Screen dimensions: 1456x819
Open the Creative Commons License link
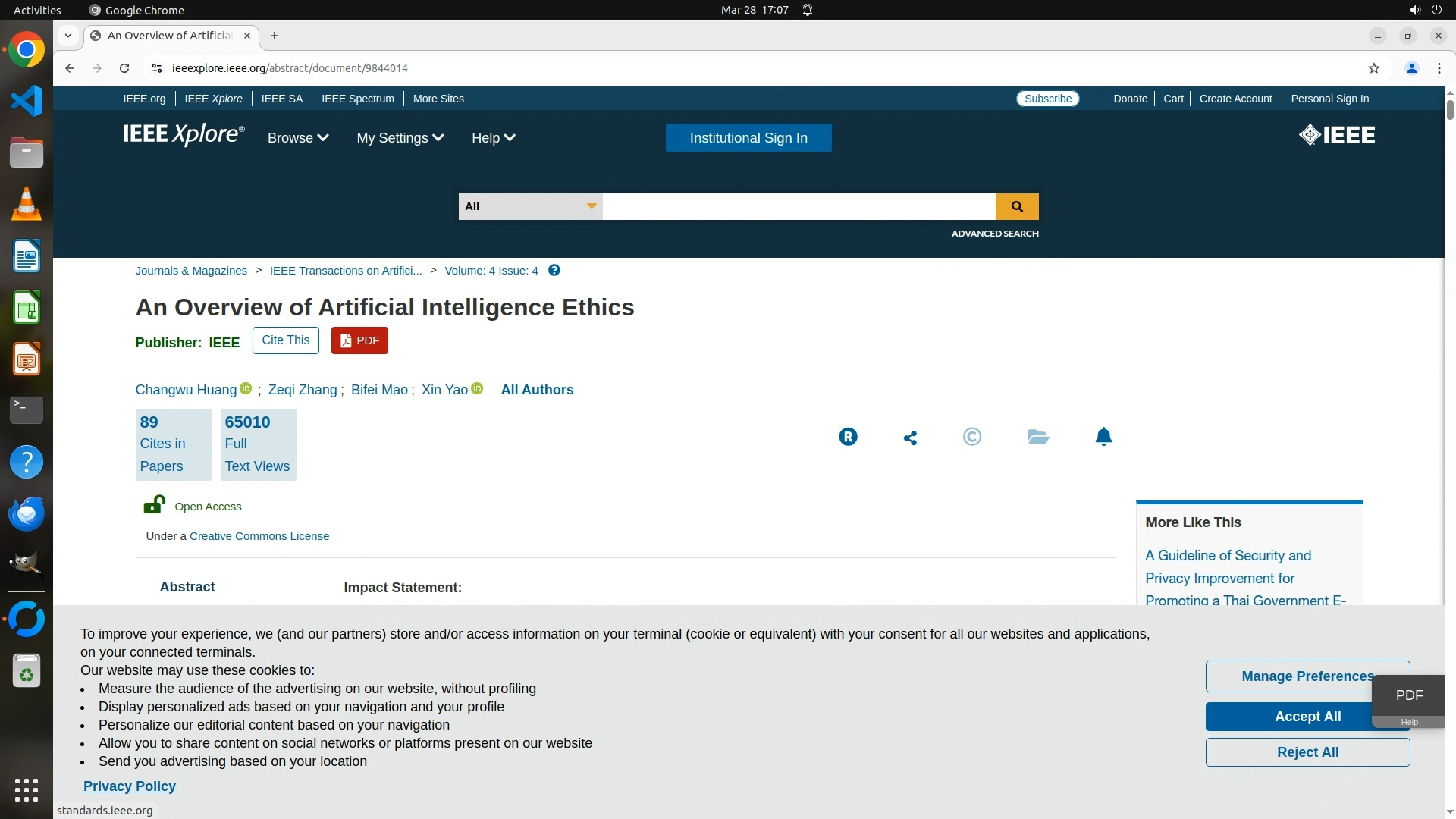pyautogui.click(x=259, y=536)
